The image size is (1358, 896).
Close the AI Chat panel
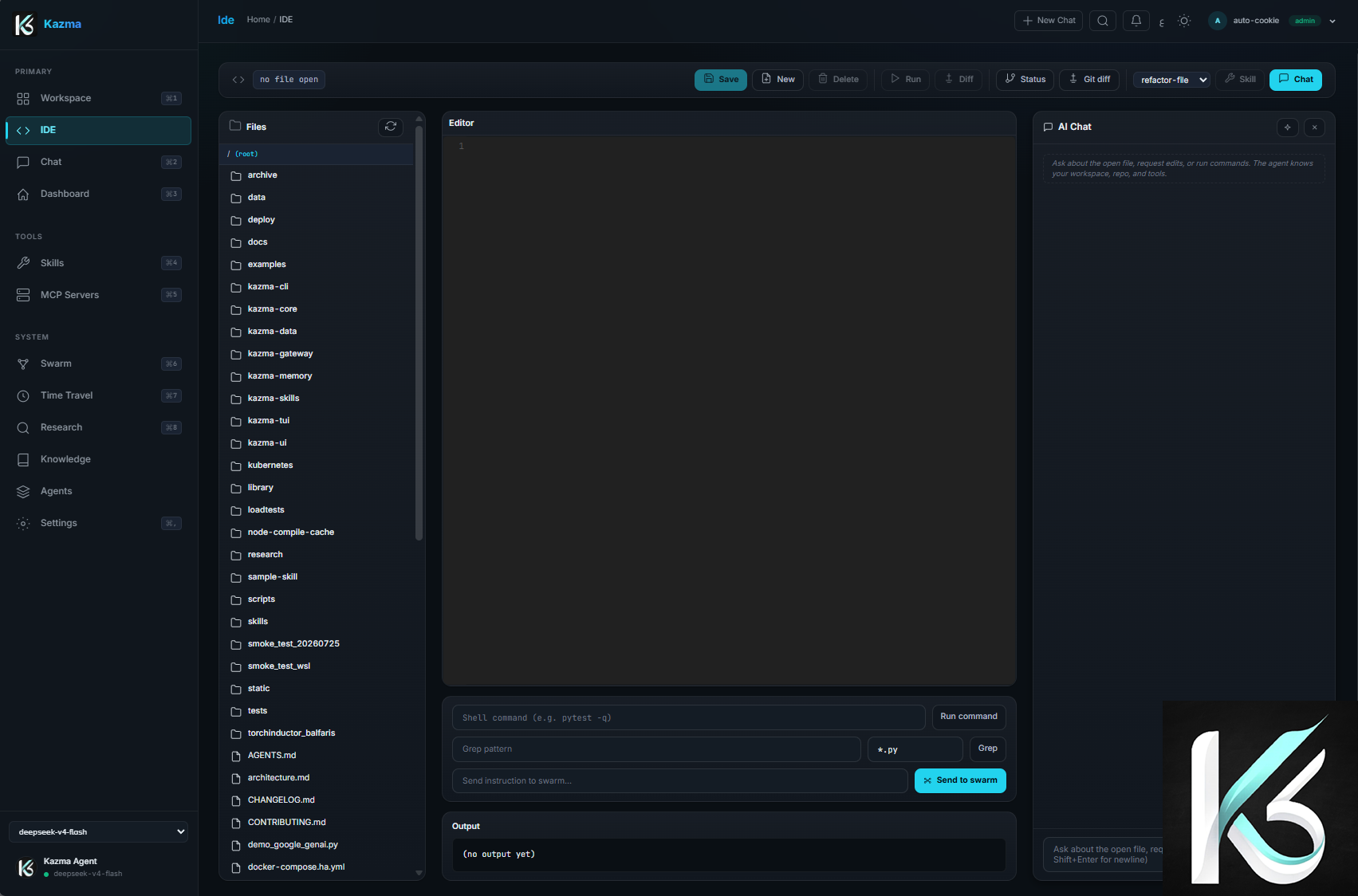point(1315,128)
